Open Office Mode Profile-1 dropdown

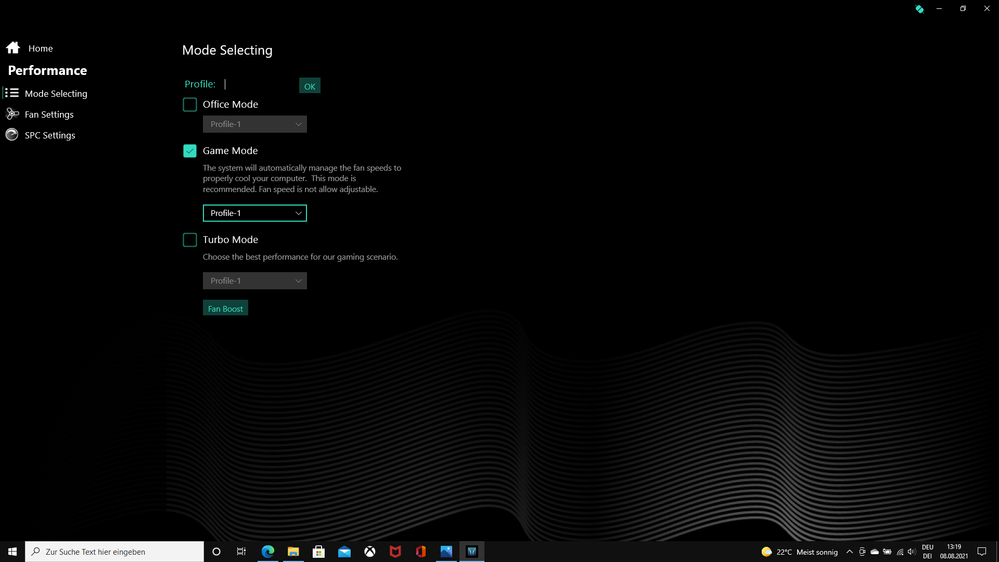(x=255, y=124)
